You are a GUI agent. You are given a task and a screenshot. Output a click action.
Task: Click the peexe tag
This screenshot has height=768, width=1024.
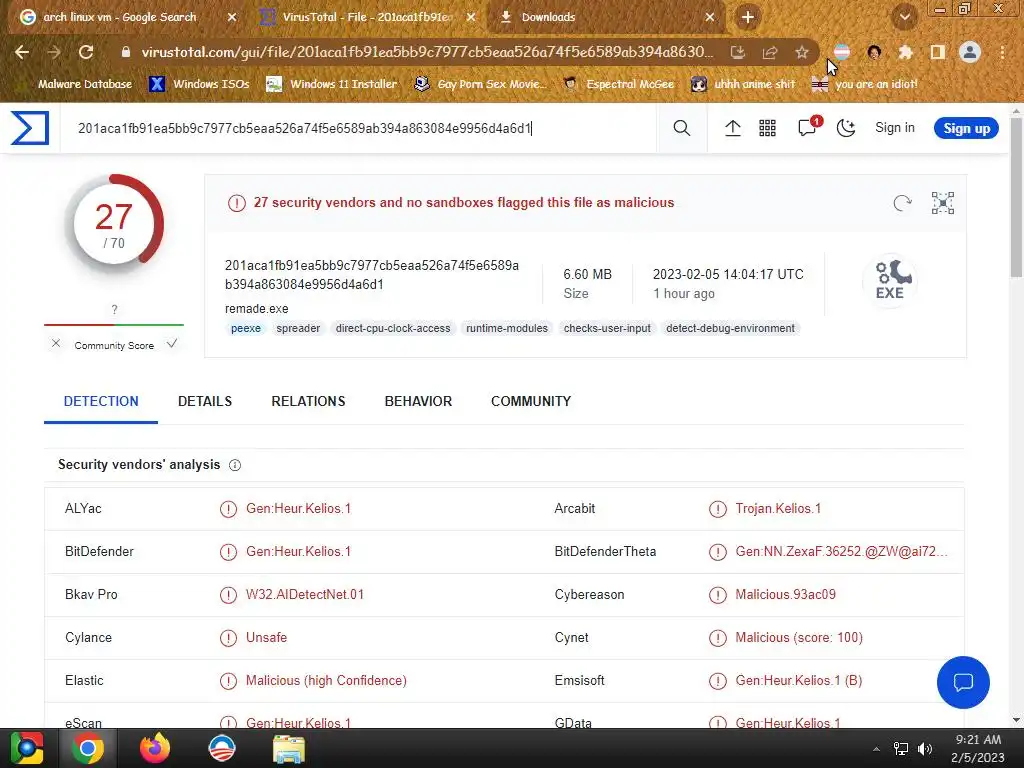pos(246,328)
